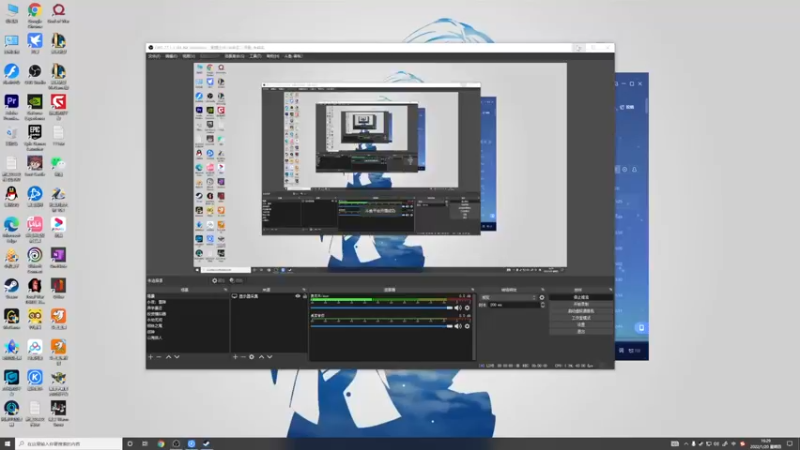Open Steam desktop shortcut

[x=11, y=288]
